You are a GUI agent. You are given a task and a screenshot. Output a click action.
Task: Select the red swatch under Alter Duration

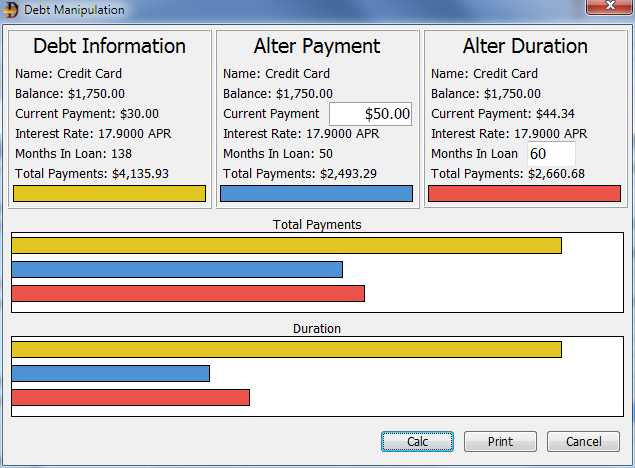524,193
